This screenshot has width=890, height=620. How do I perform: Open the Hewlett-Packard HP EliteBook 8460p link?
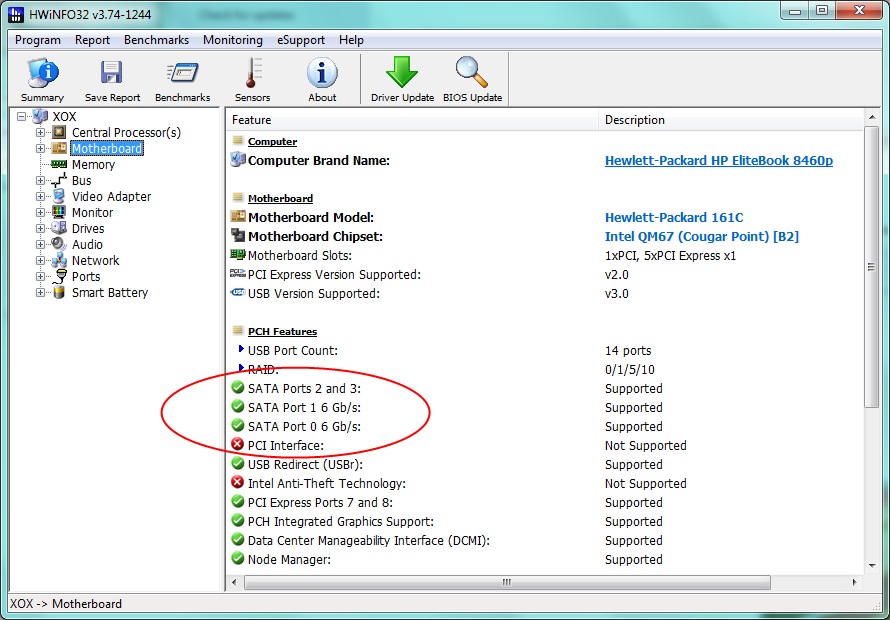(719, 161)
